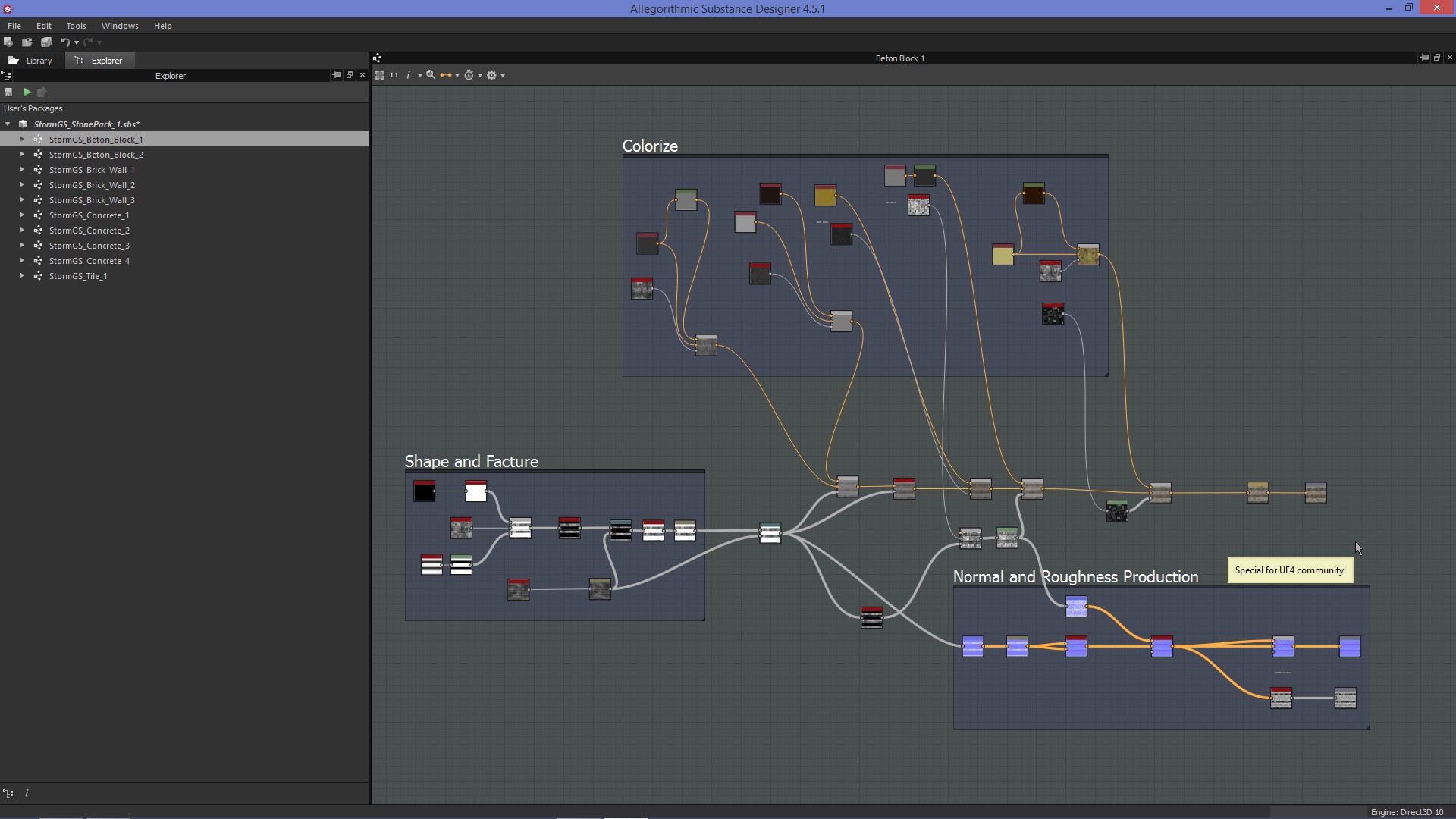Open a substance using the Open file icon
Image resolution: width=1456 pixels, height=819 pixels.
(x=27, y=42)
